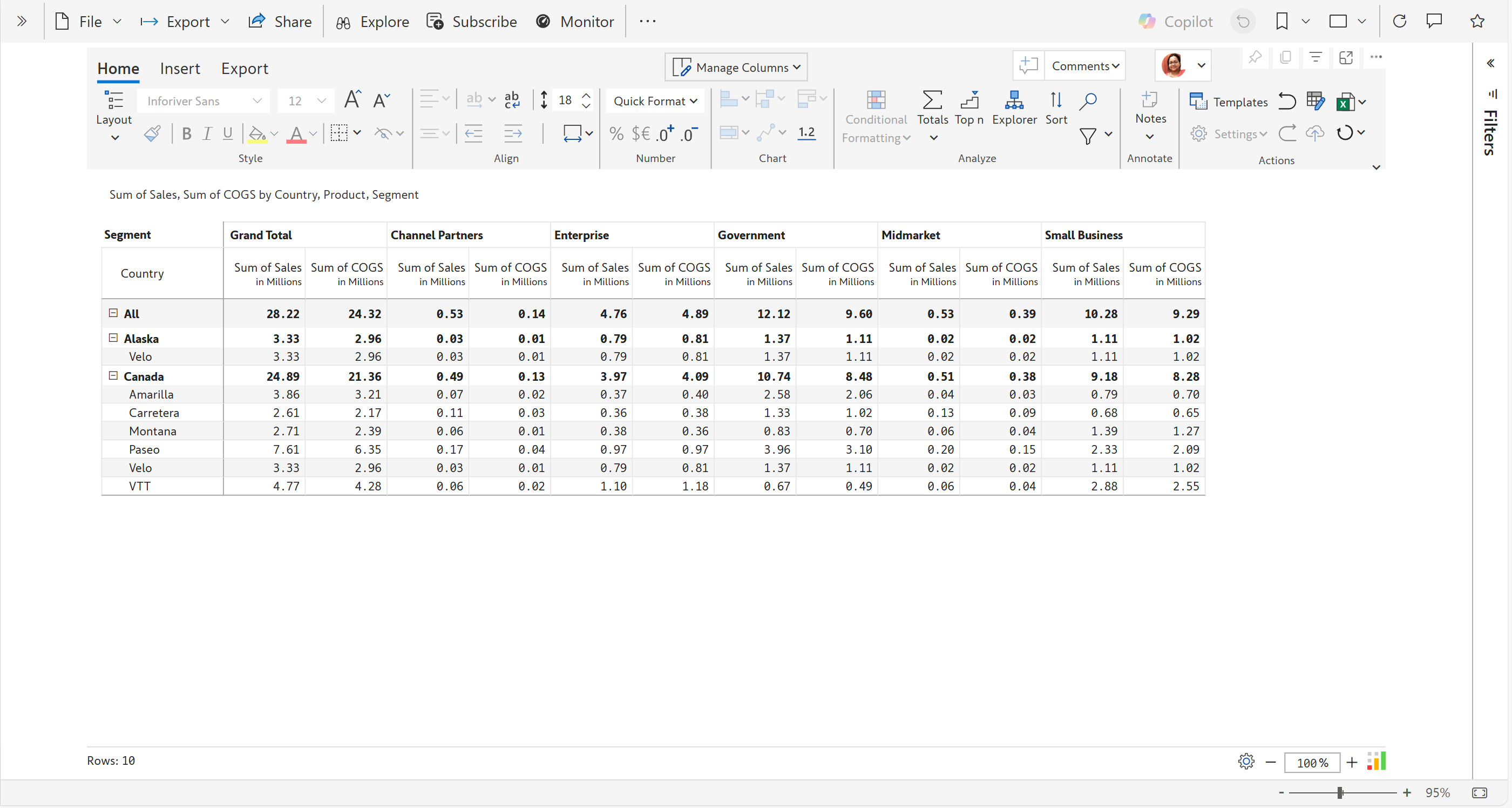Toggle italic text style

207,134
